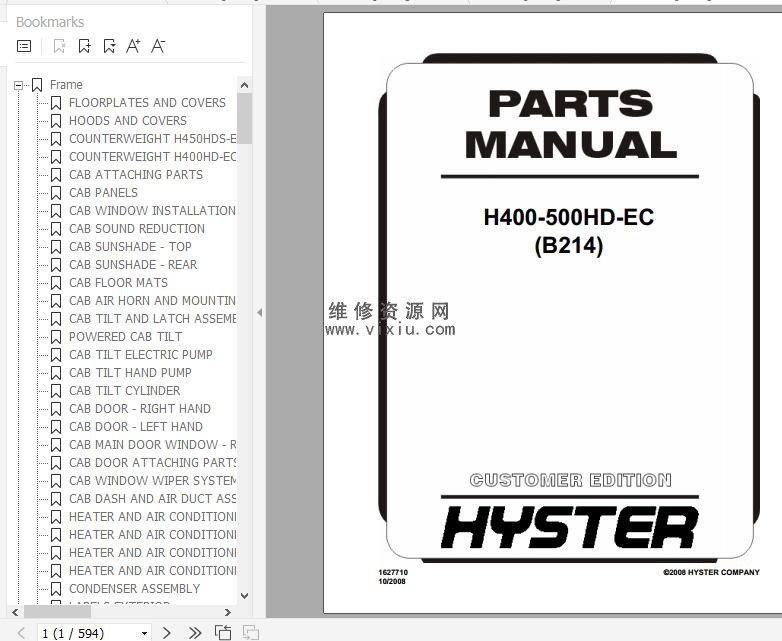The height and width of the screenshot is (641, 782).
Task: Open CAB AIR HORN AND MOUNTING bookmark
Action: (x=153, y=301)
